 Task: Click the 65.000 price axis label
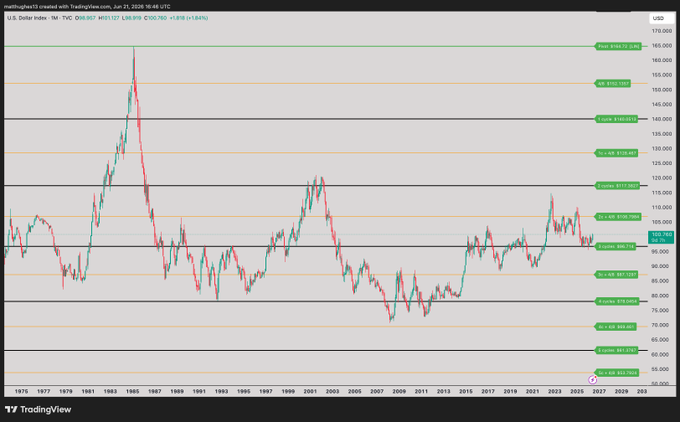662,340
